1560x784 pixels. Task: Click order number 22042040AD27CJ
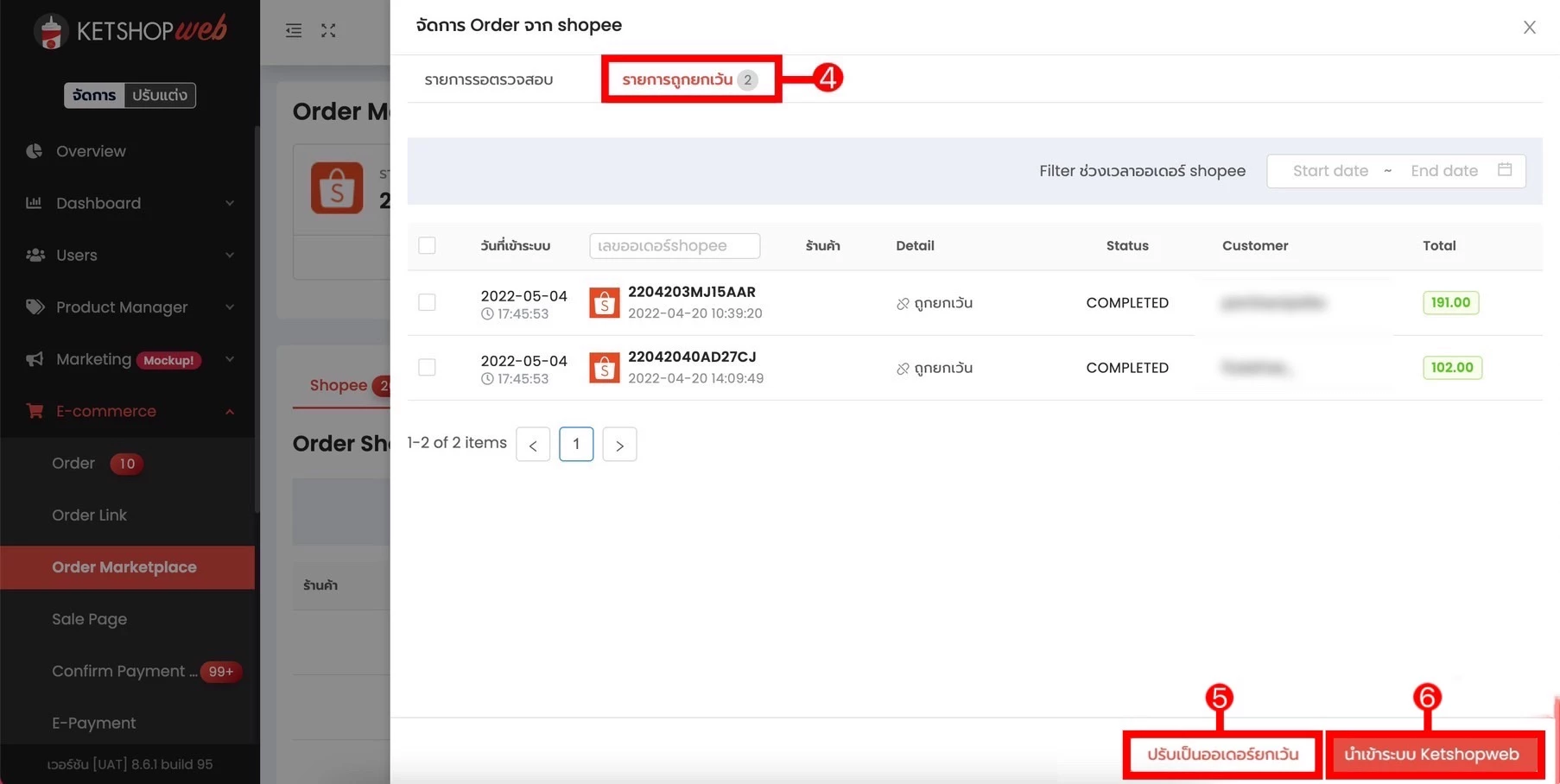[692, 357]
